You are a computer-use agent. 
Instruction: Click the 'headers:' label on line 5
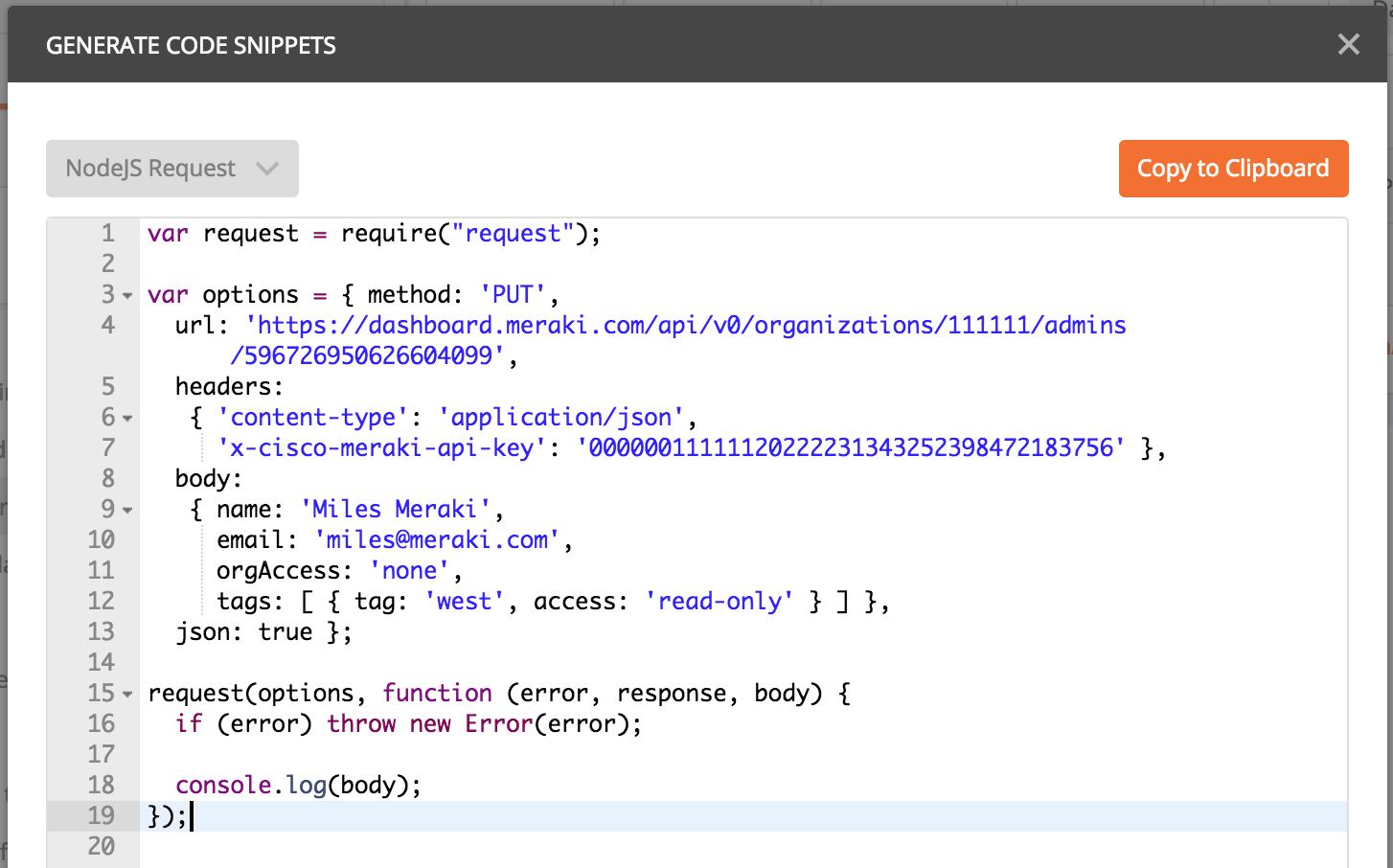tap(230, 386)
